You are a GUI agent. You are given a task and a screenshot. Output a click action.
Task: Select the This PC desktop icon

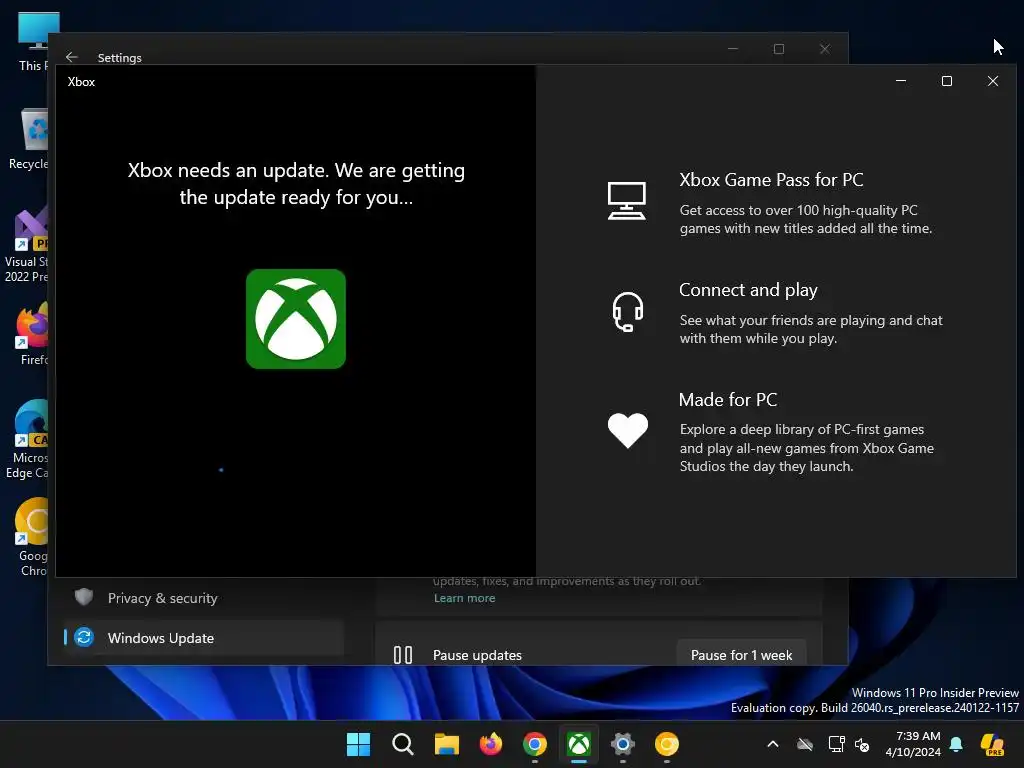33,41
